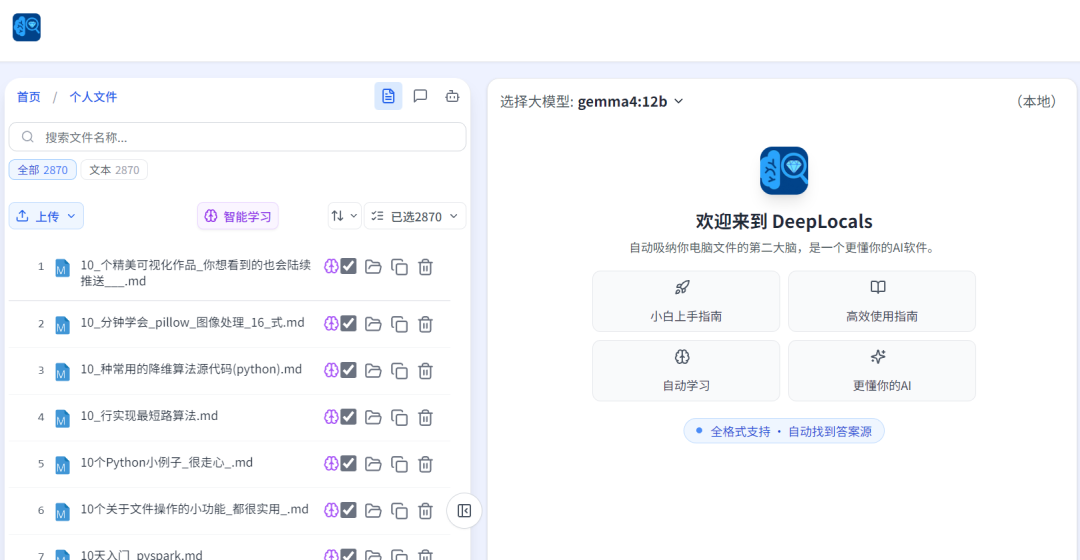The image size is (1080, 560).
Task: Delete the 10_行实现最短路算法 file
Action: click(x=426, y=417)
